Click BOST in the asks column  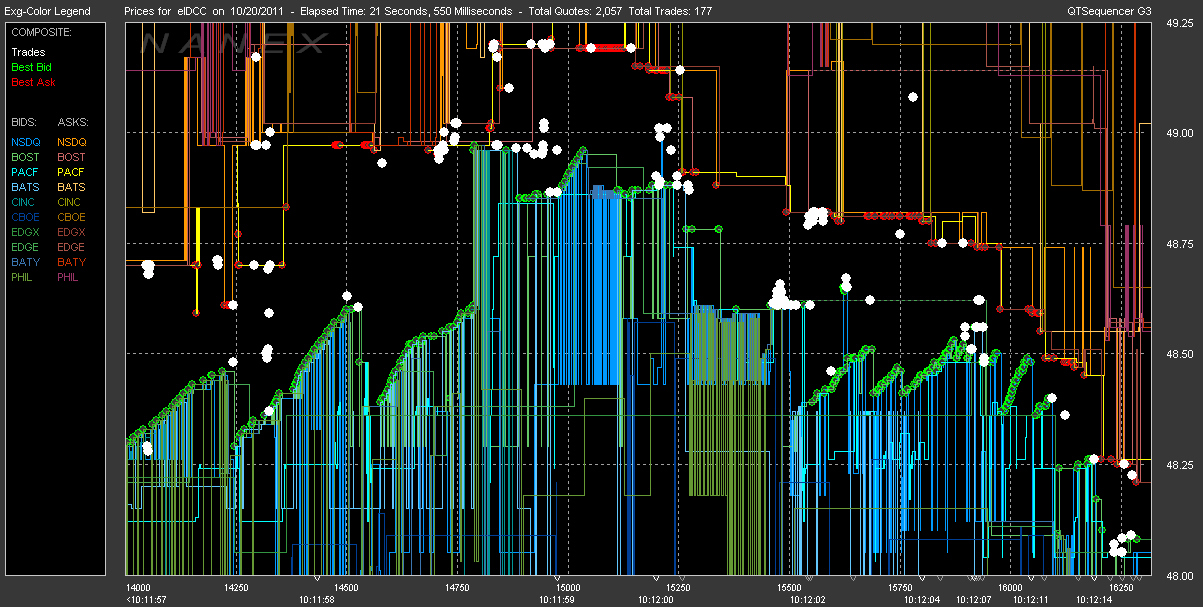tap(72, 157)
